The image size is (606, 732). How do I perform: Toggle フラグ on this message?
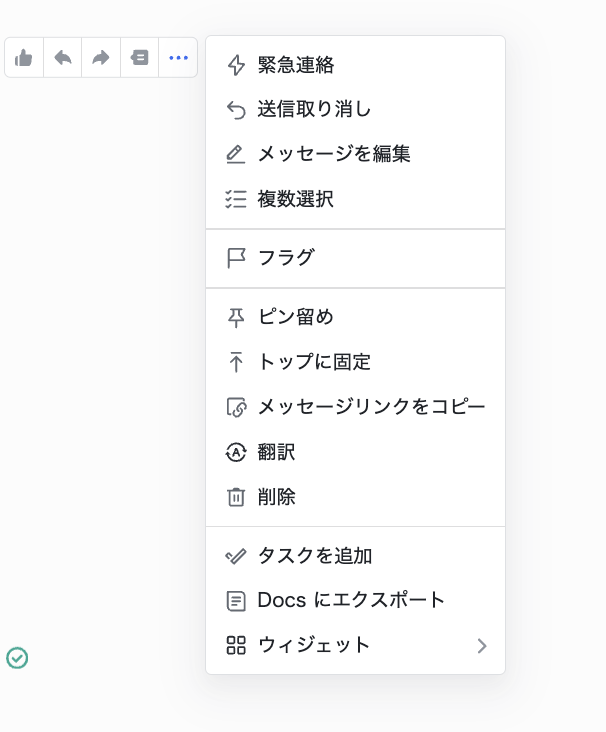pyautogui.click(x=355, y=258)
